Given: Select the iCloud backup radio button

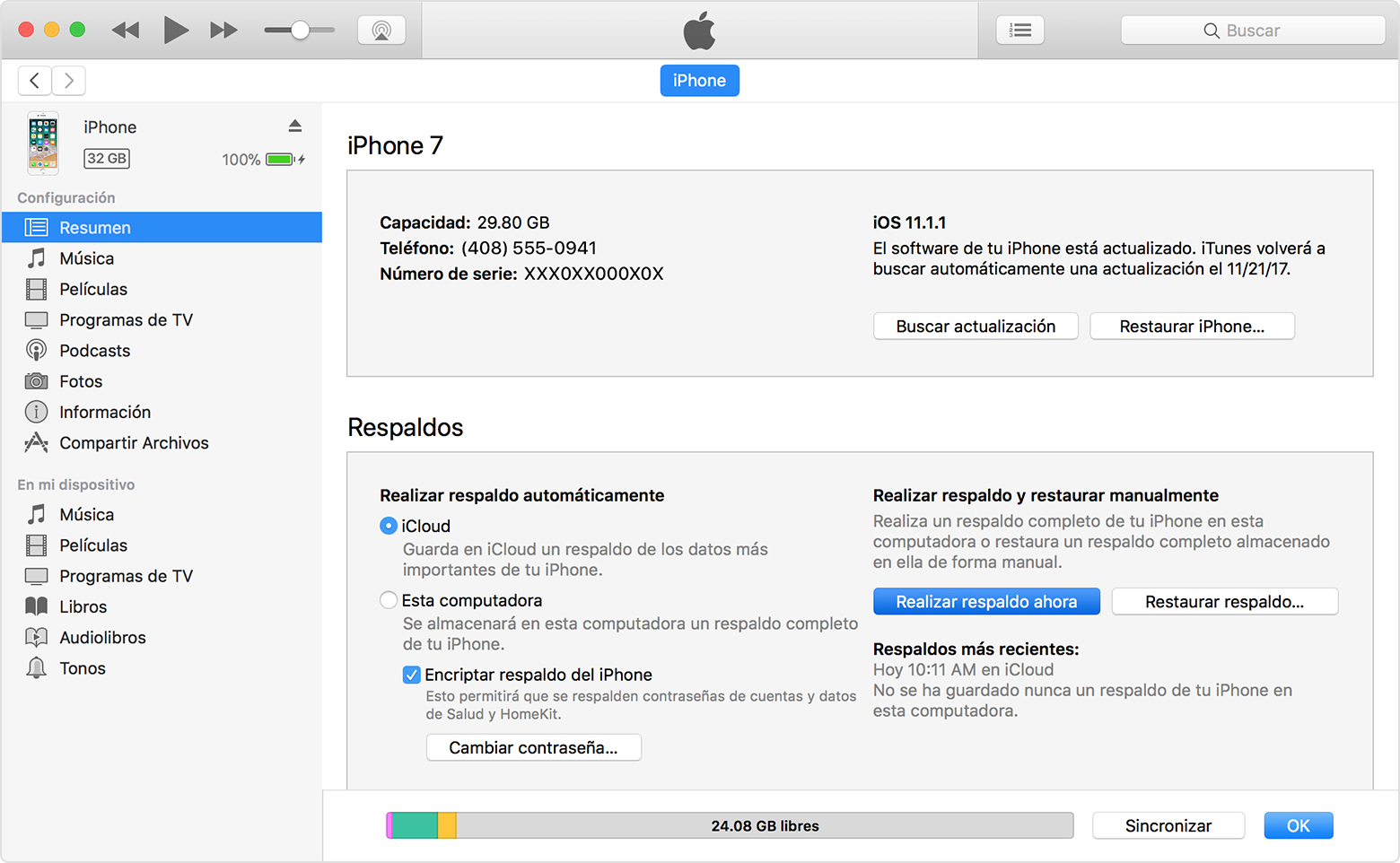Looking at the screenshot, I should coord(389,526).
